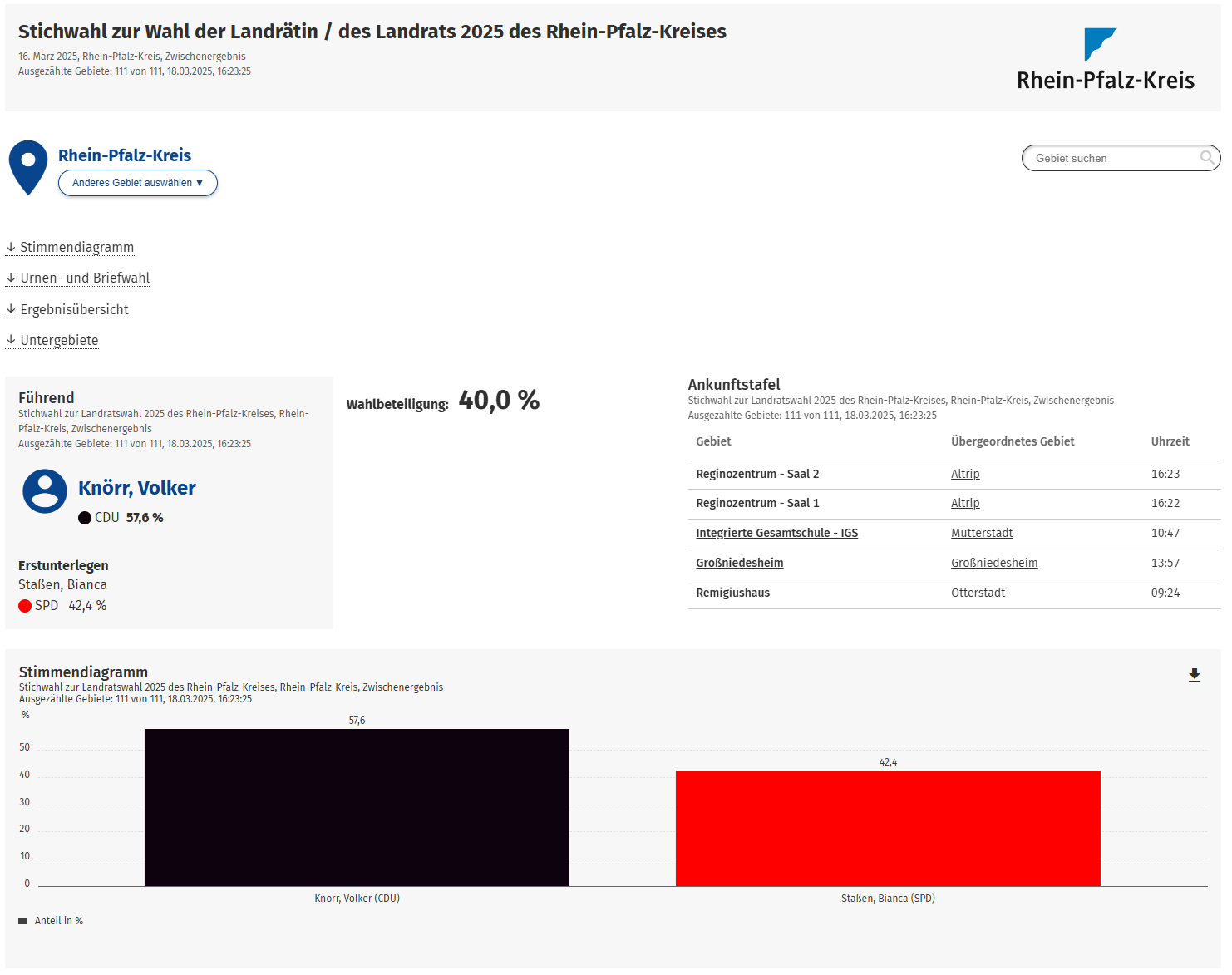Click the Stimmendiagramm panel heading
Screen dimensions: 1232x975
click(x=83, y=672)
